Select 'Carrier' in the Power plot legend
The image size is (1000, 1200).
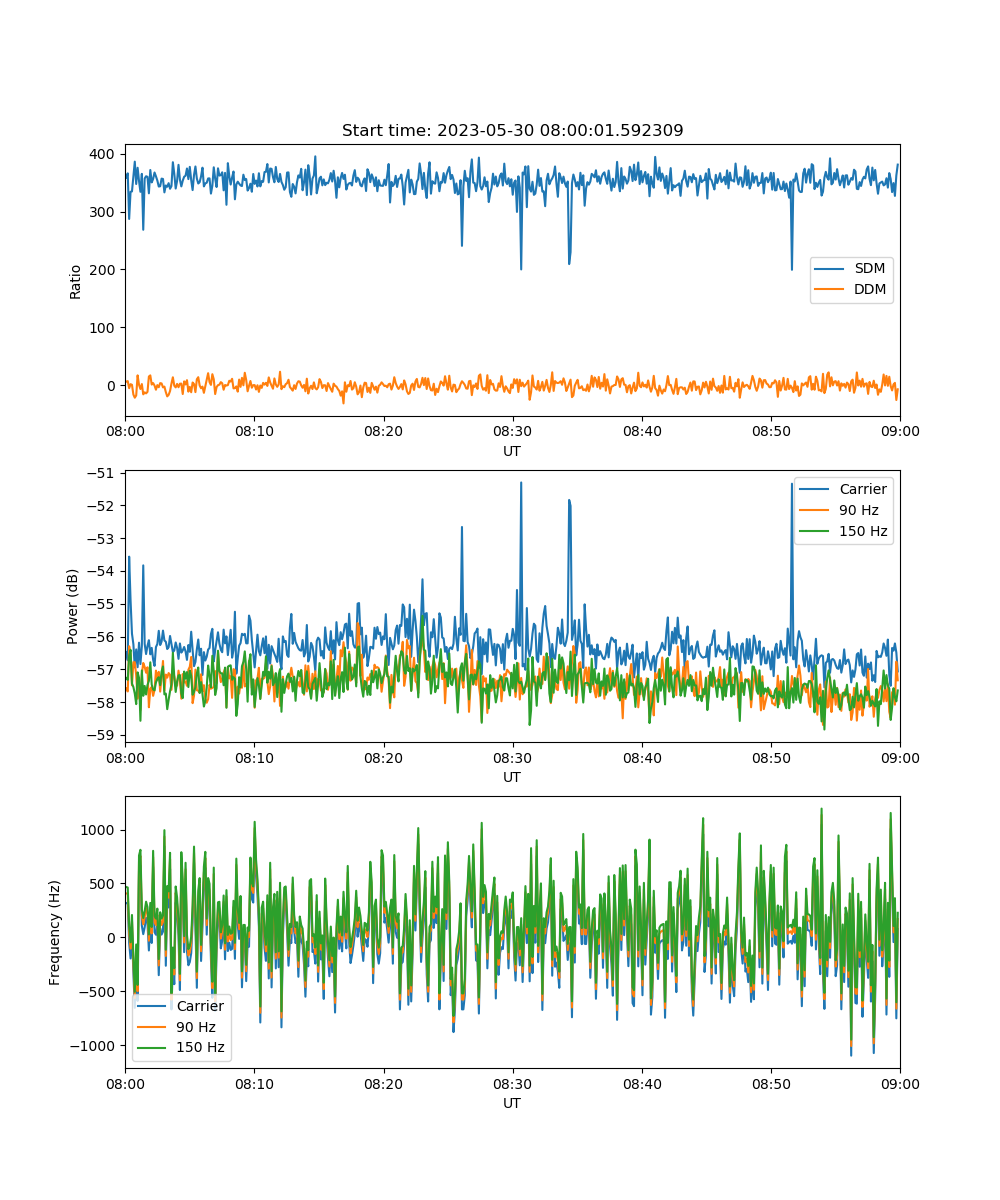pyautogui.click(x=864, y=489)
